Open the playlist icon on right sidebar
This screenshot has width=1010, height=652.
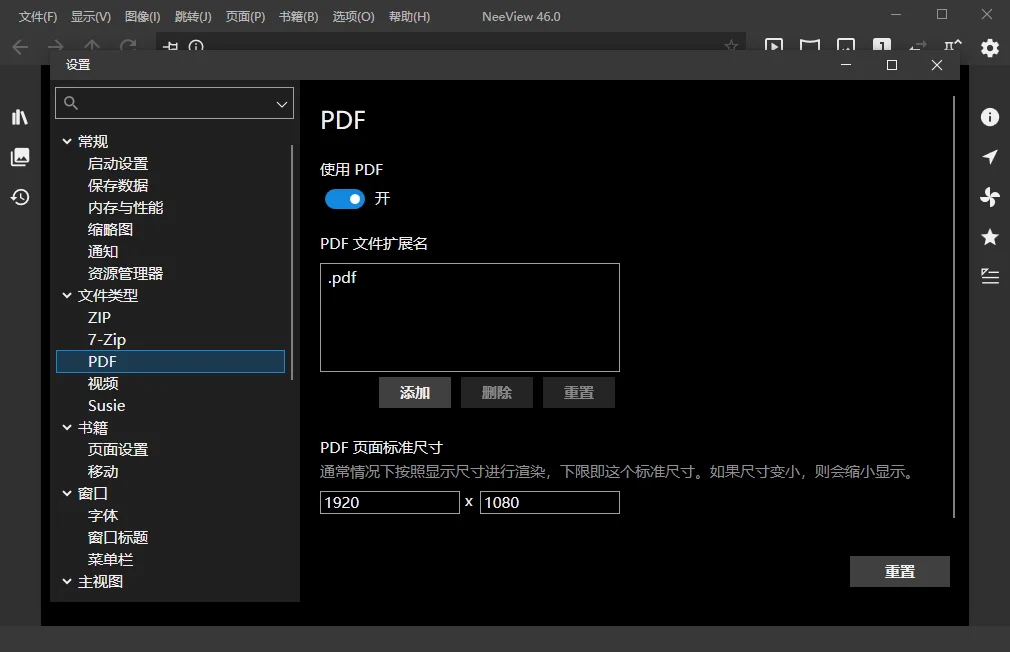coord(989,276)
